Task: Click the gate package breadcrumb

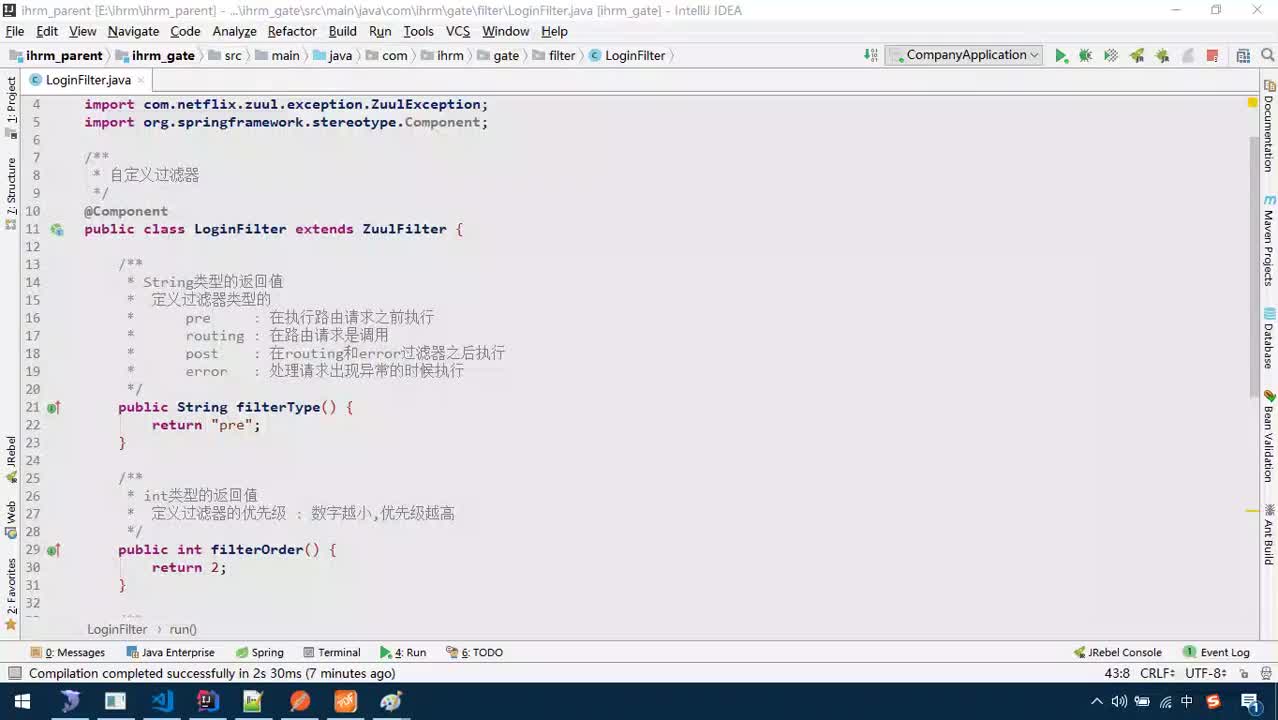Action: pyautogui.click(x=498, y=56)
